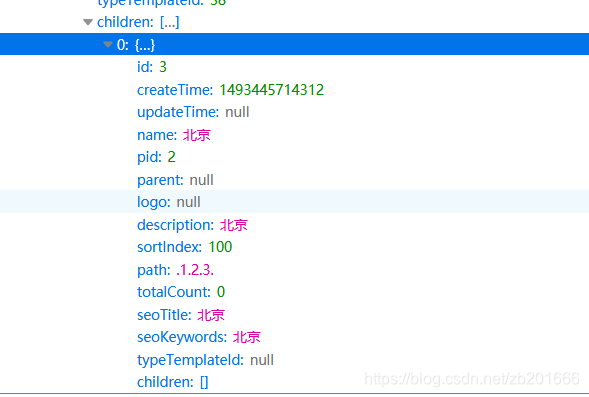589x397 pixels.
Task: Click the typeTemplateId: null row
Action: (x=294, y=360)
